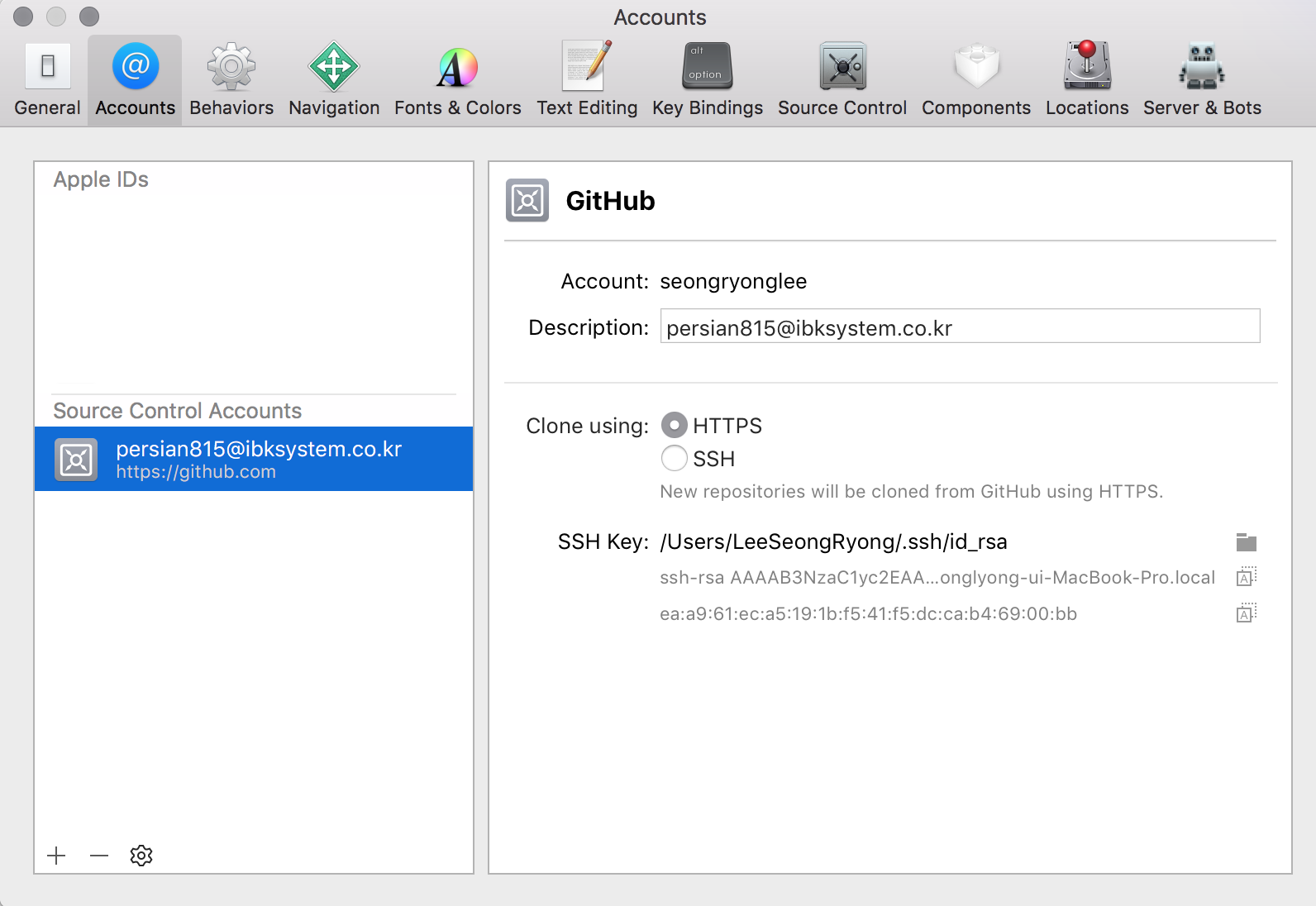
Task: Click the ssh-rsa public key text
Action: click(937, 578)
